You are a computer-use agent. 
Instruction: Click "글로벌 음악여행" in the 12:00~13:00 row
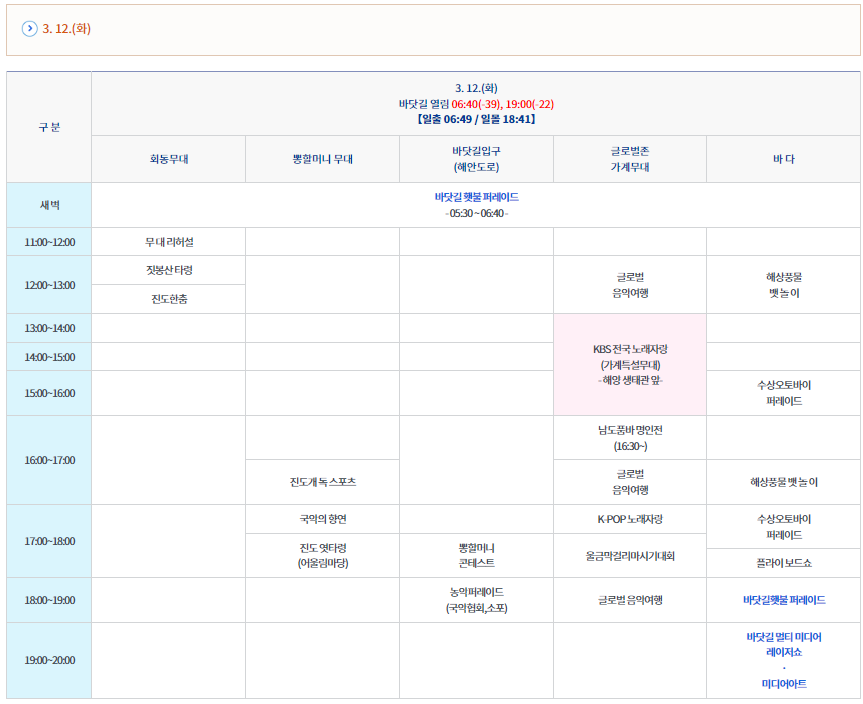[630, 285]
